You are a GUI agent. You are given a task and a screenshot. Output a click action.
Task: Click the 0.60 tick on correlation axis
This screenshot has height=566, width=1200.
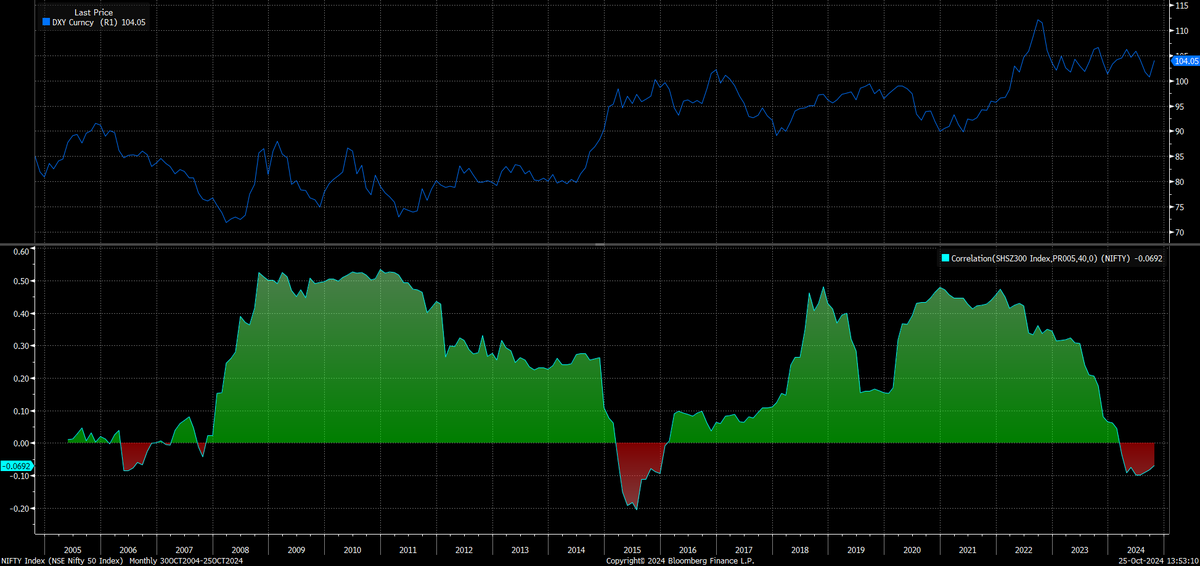point(21,250)
